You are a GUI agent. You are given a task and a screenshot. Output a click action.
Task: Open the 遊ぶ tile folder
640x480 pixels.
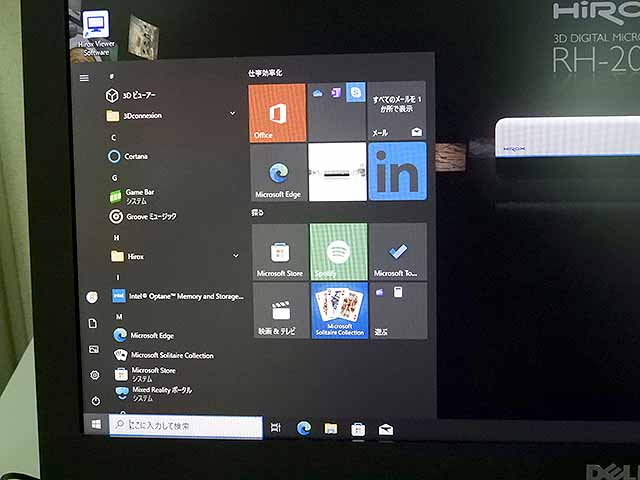tap(399, 311)
